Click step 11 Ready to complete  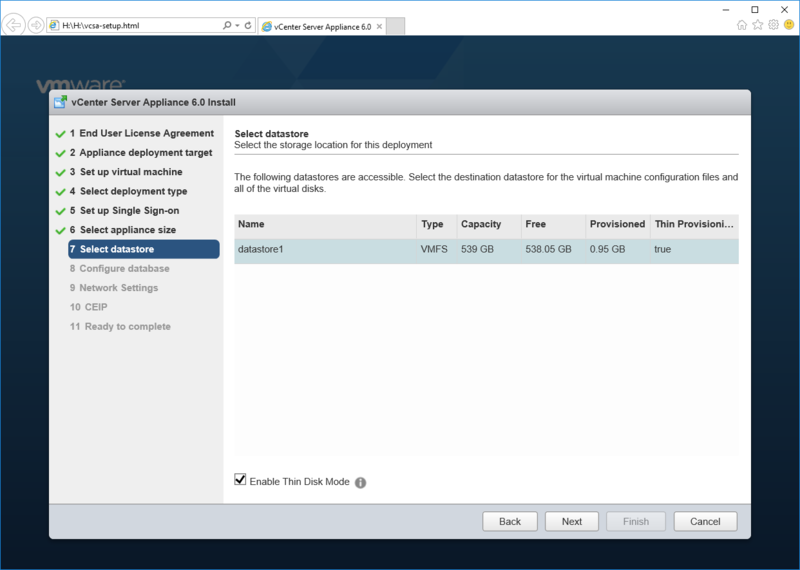(x=120, y=327)
